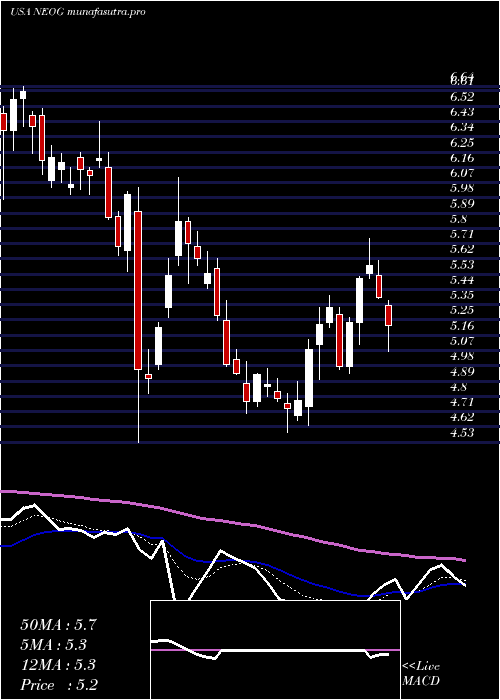Click the 5.35 price axis label
The width and height of the screenshot is (500, 700).
pos(462,295)
